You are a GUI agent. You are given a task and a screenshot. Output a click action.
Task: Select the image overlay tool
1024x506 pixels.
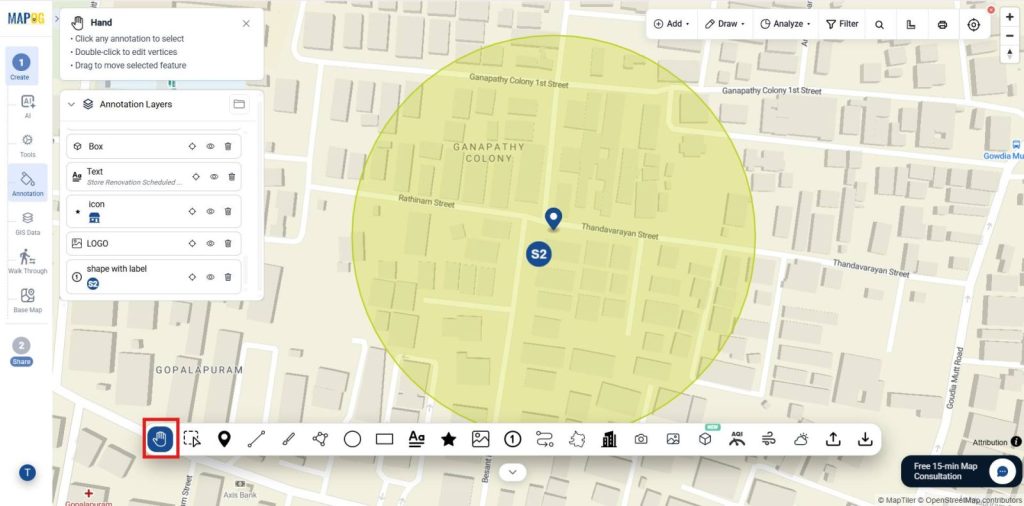pyautogui.click(x=480, y=439)
